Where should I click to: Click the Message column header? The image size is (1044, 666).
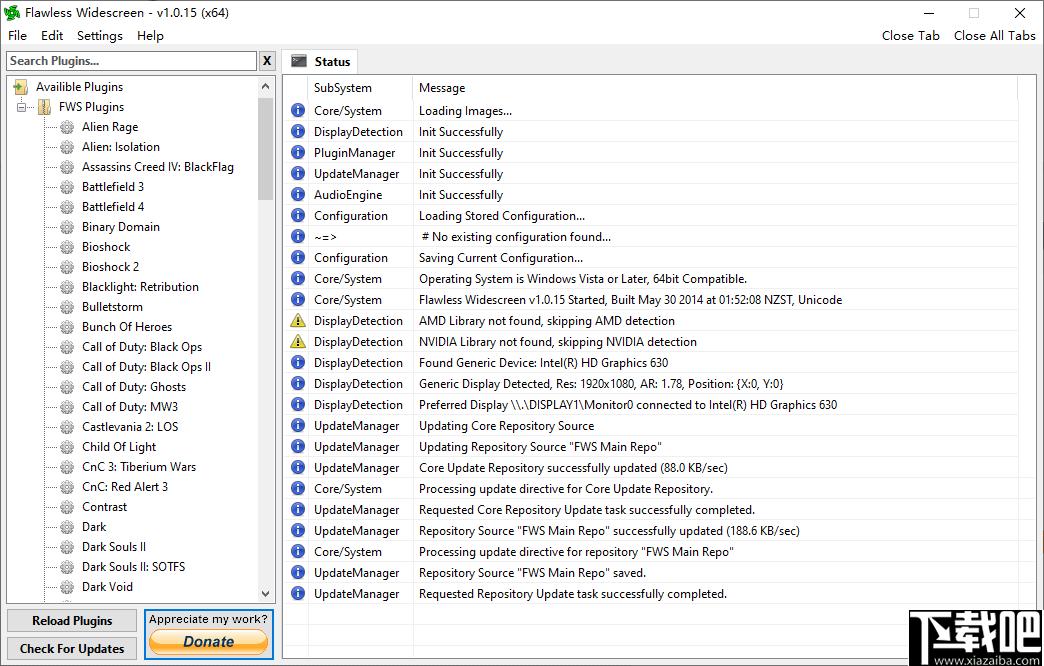(x=715, y=88)
